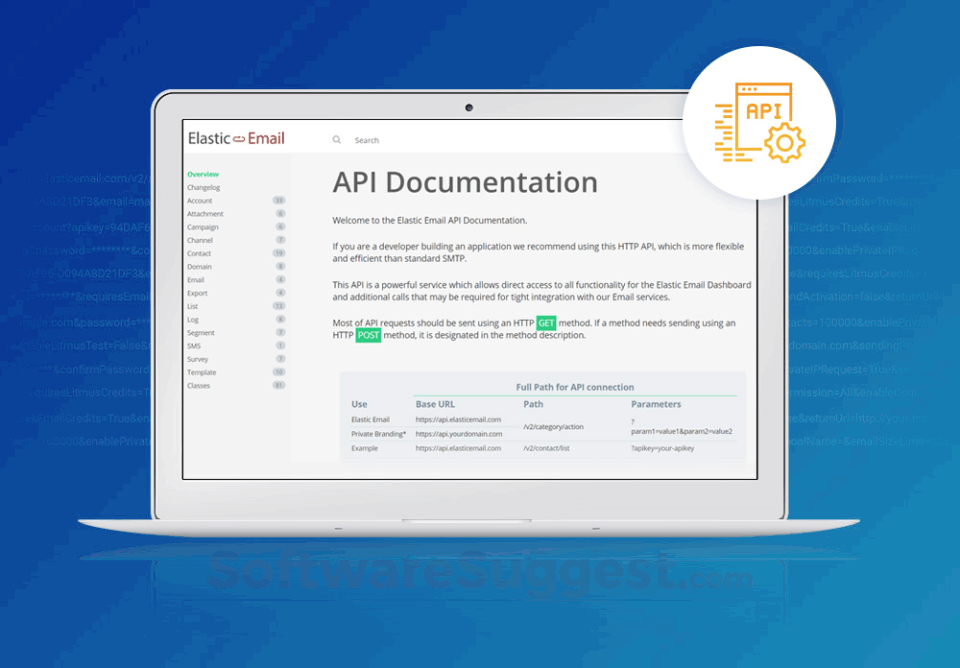Screen dimensions: 960x668
Task: Open the https://api.yourdomain.com link
Action: pos(458,433)
